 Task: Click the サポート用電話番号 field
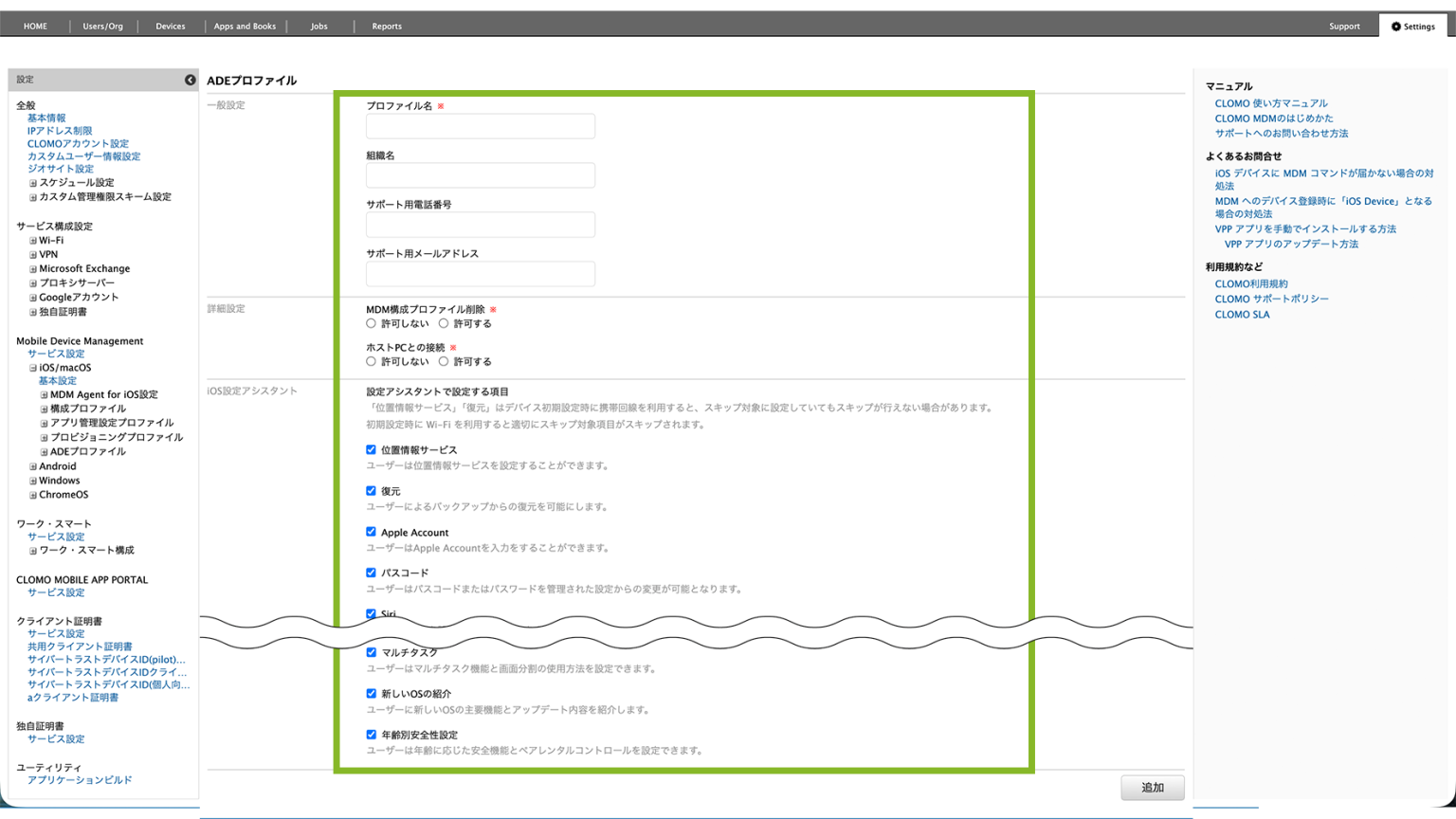pyautogui.click(x=481, y=225)
